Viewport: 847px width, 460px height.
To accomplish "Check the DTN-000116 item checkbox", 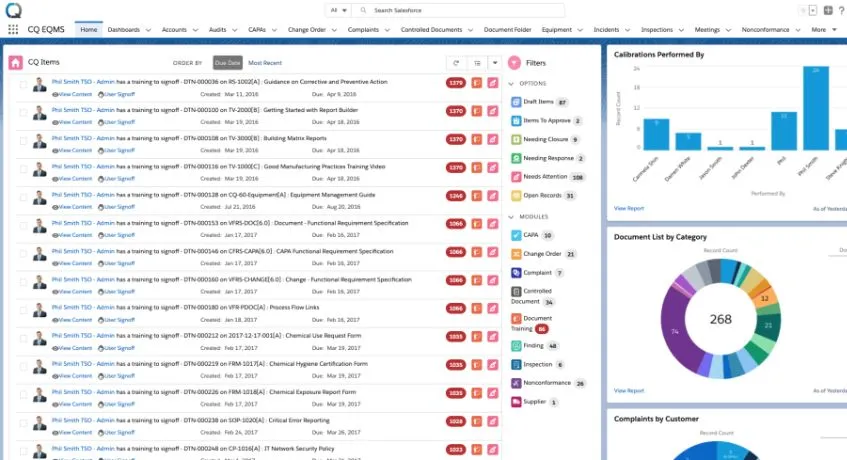I will 23,169.
